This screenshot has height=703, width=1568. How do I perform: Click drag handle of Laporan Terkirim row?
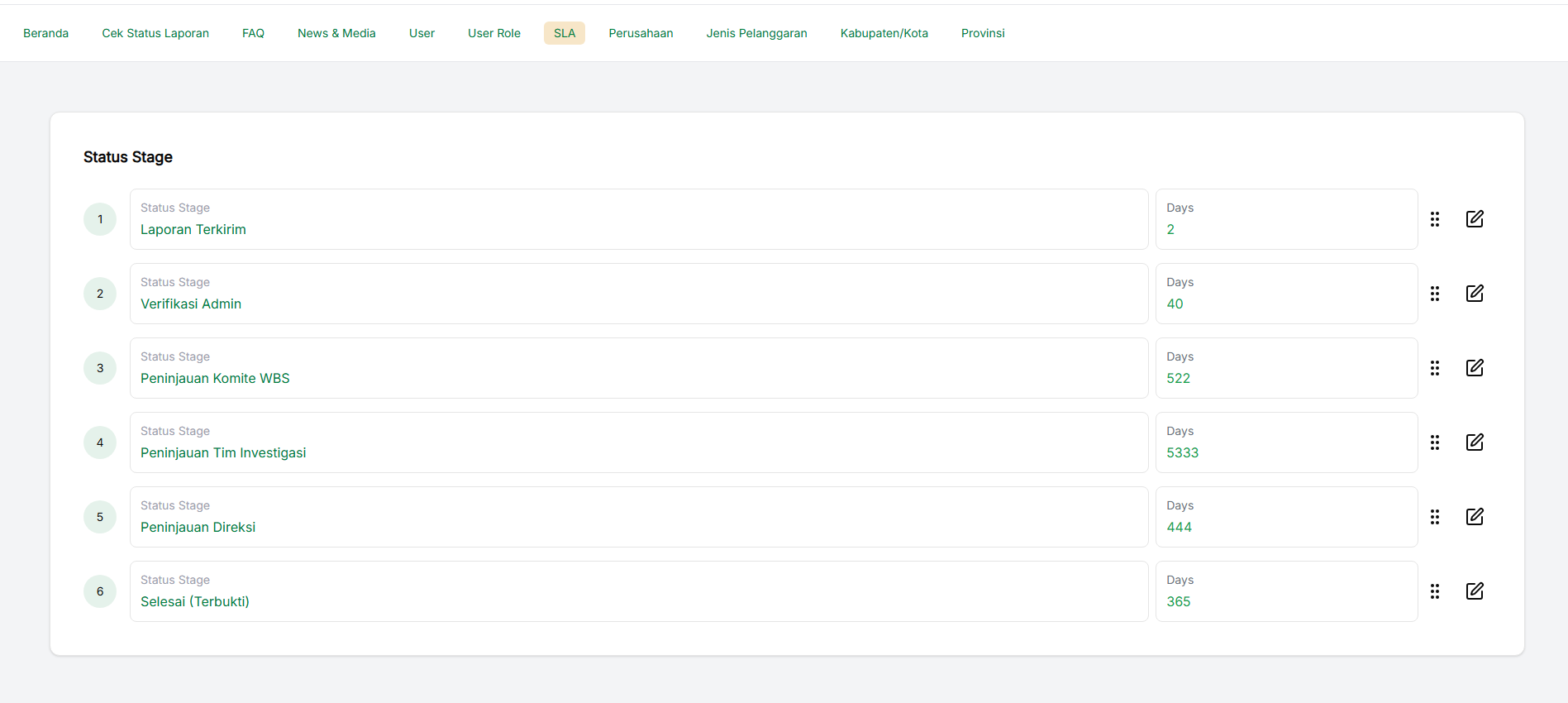(x=1435, y=219)
